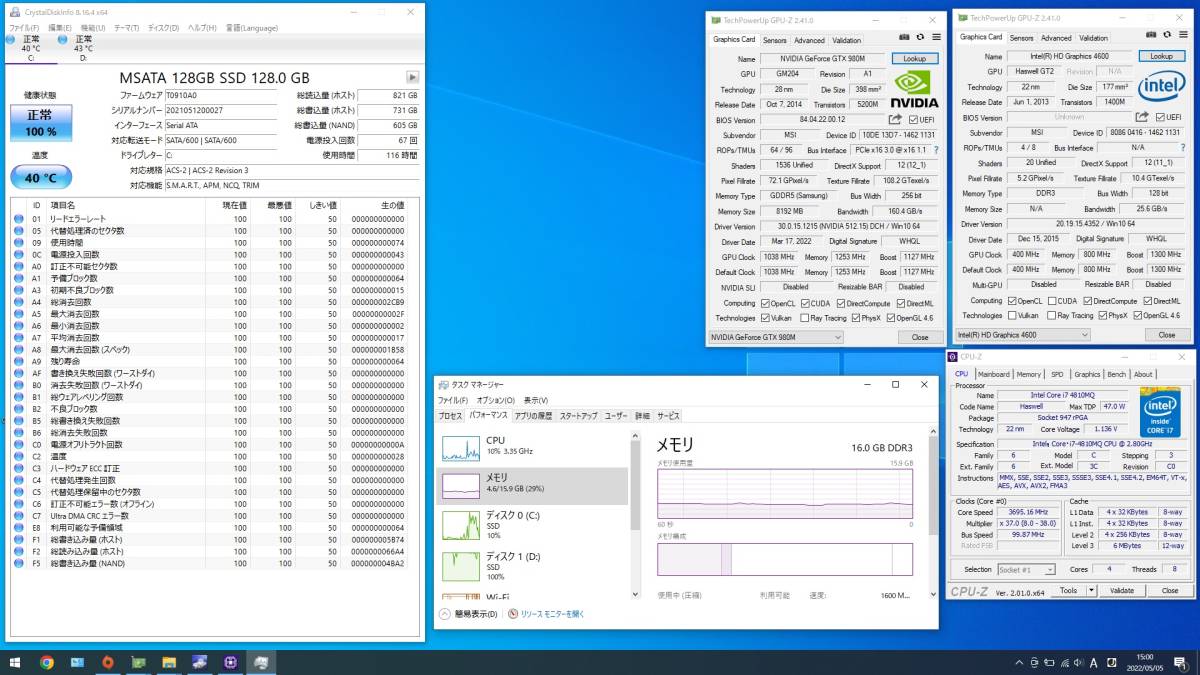Select drive C: status icon in CrystalDiskInfo
1200x675 pixels.
tap(10, 39)
